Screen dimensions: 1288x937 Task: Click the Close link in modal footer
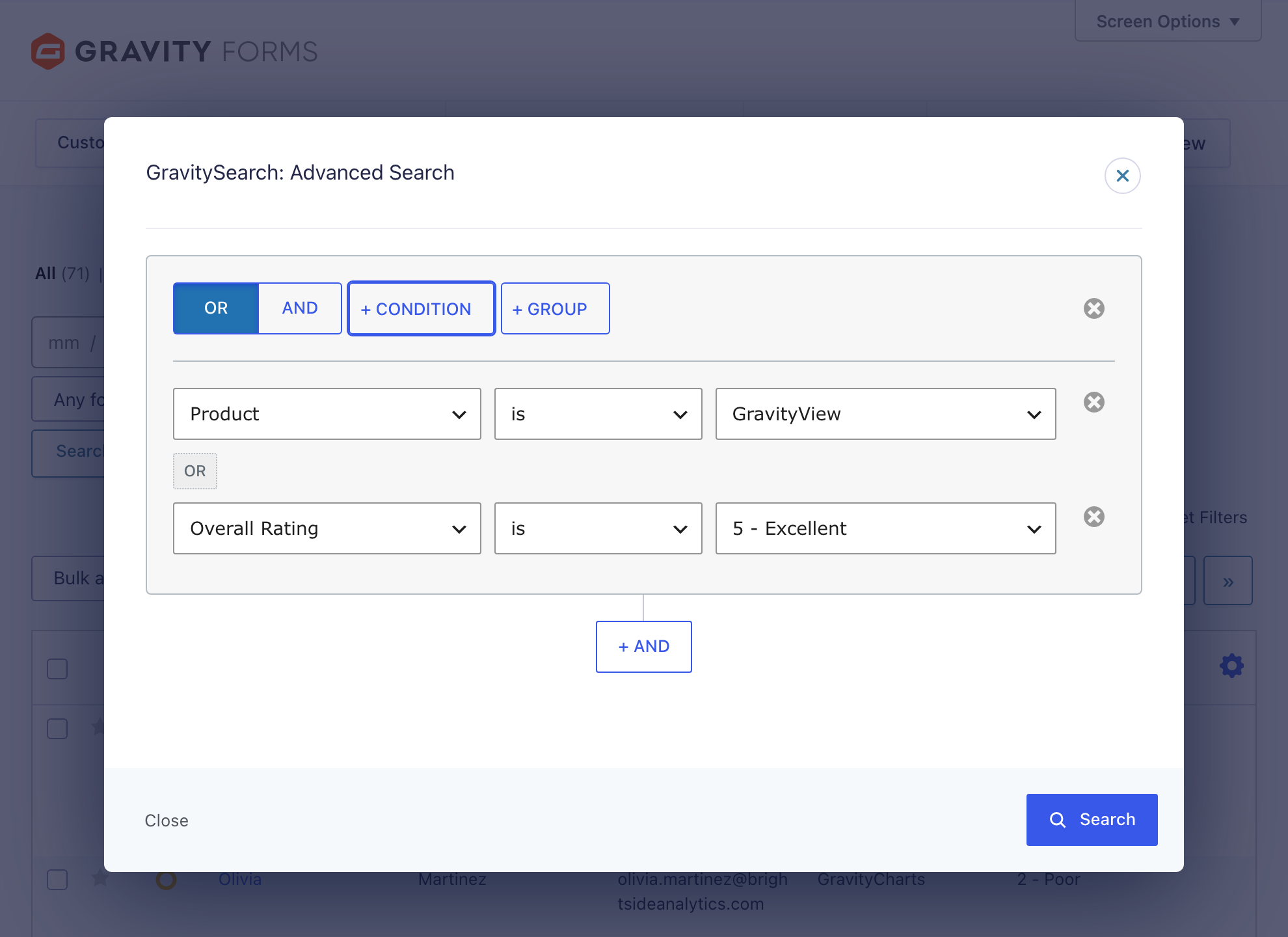click(x=167, y=821)
